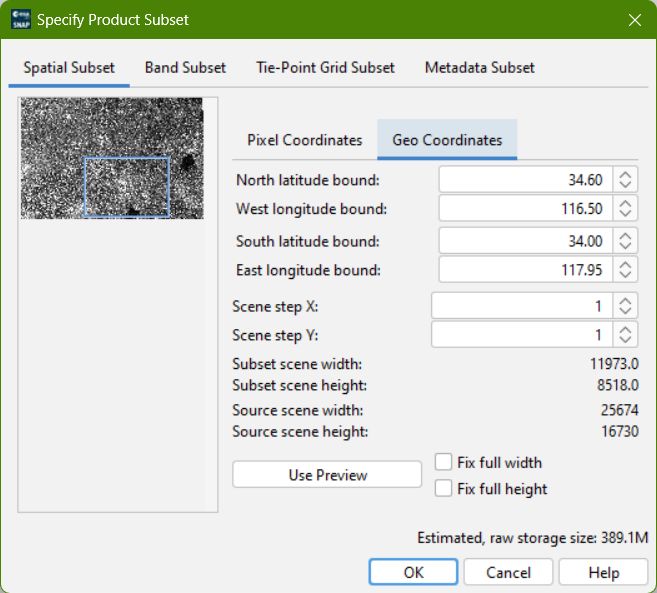Click the 'East longitude bound:' label
Screen dimensions: 657x593
(308, 270)
